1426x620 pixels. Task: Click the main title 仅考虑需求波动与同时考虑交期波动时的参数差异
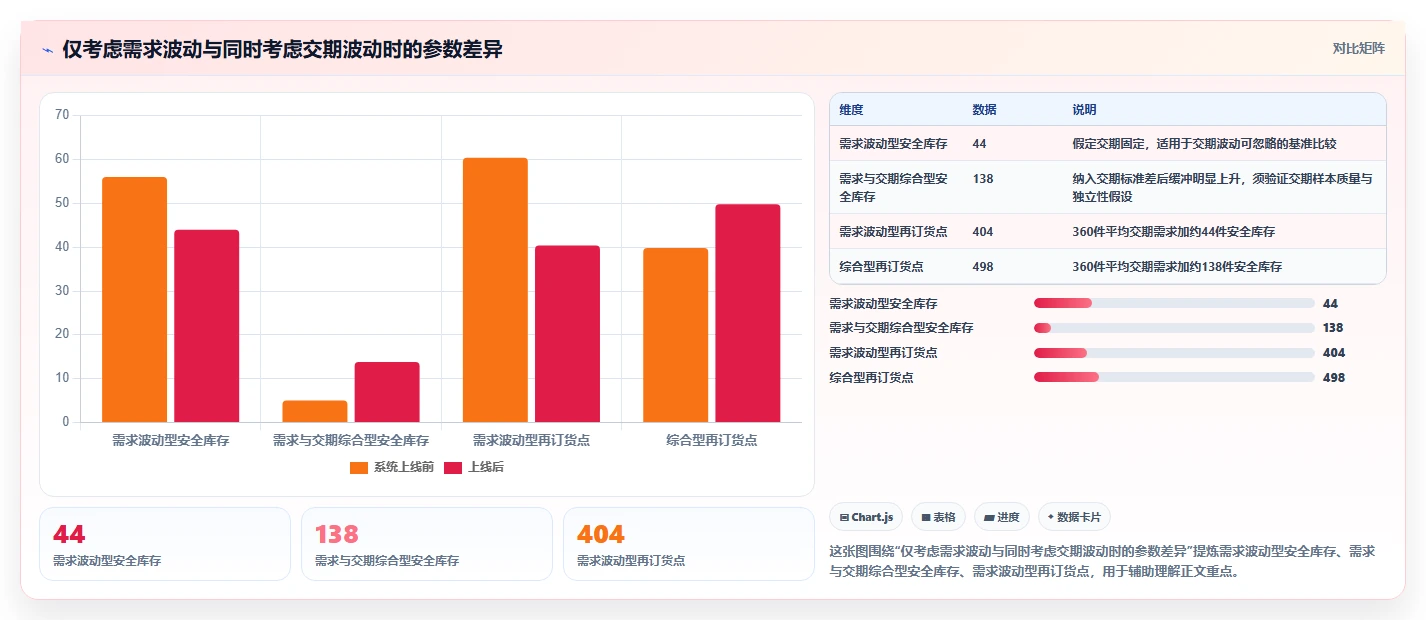click(282, 50)
